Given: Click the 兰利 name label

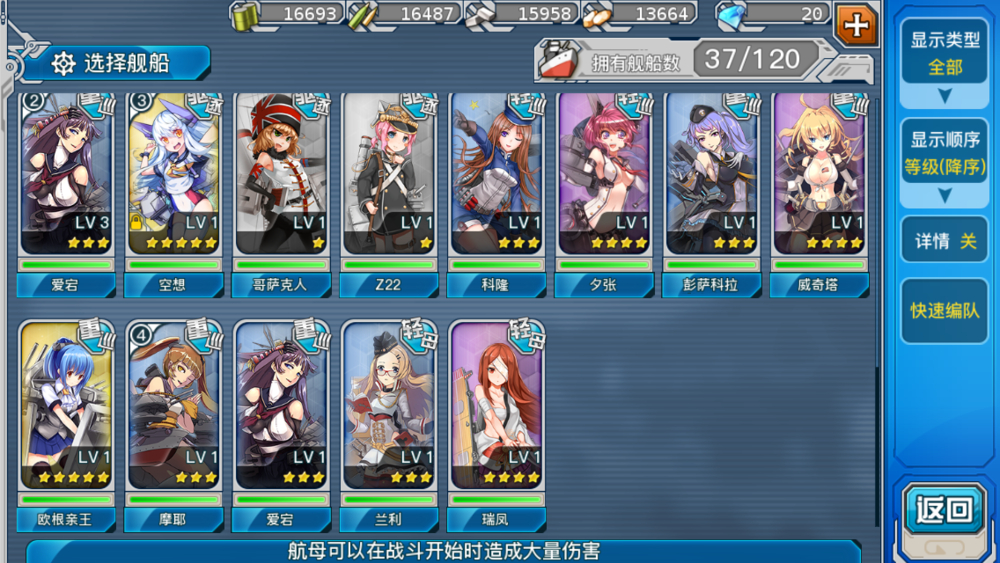Looking at the screenshot, I should [x=388, y=520].
